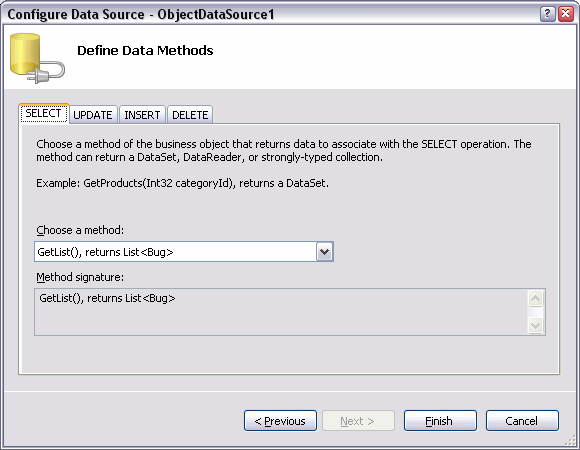This screenshot has height=450, width=580.
Task: Click the "Choose a method:" label
Action: point(80,230)
